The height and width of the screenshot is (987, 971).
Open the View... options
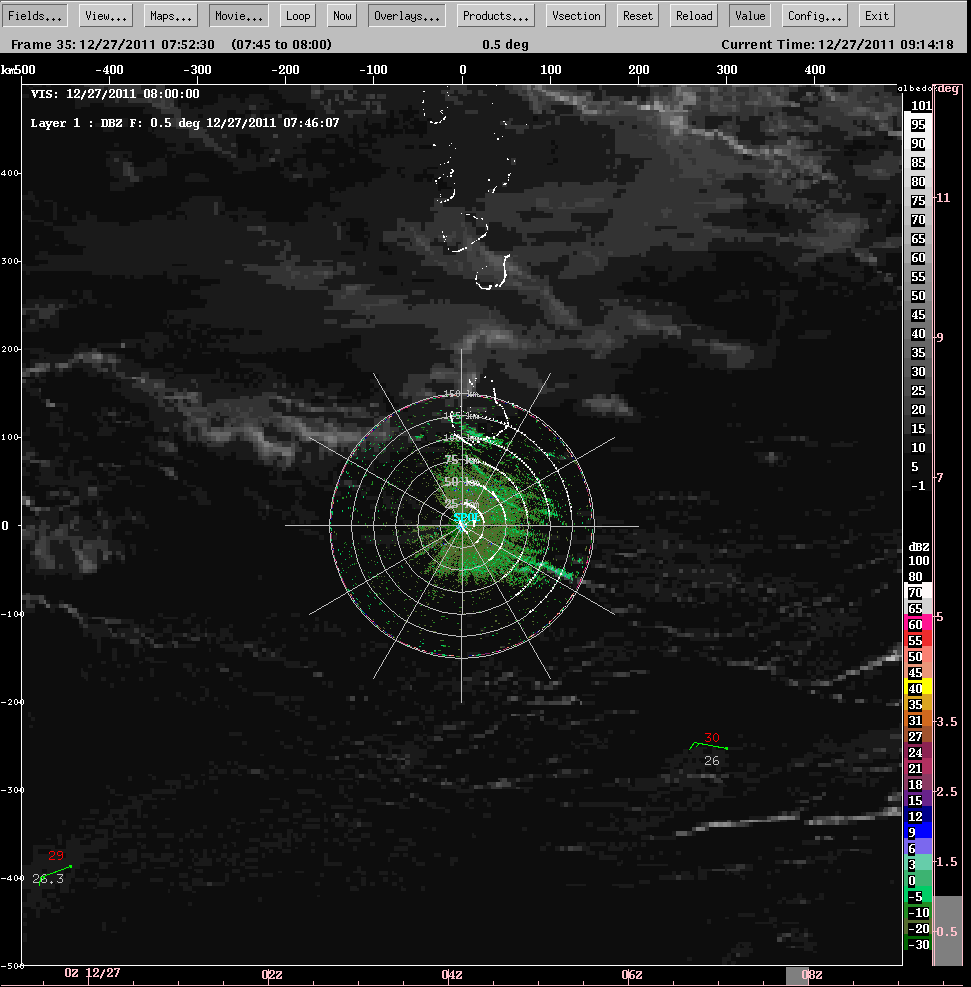coord(106,16)
